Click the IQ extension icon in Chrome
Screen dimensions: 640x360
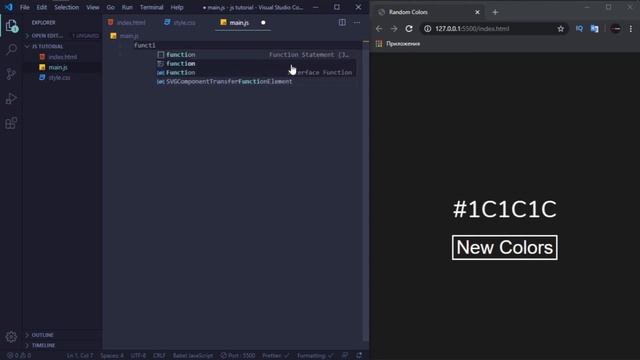[579, 29]
